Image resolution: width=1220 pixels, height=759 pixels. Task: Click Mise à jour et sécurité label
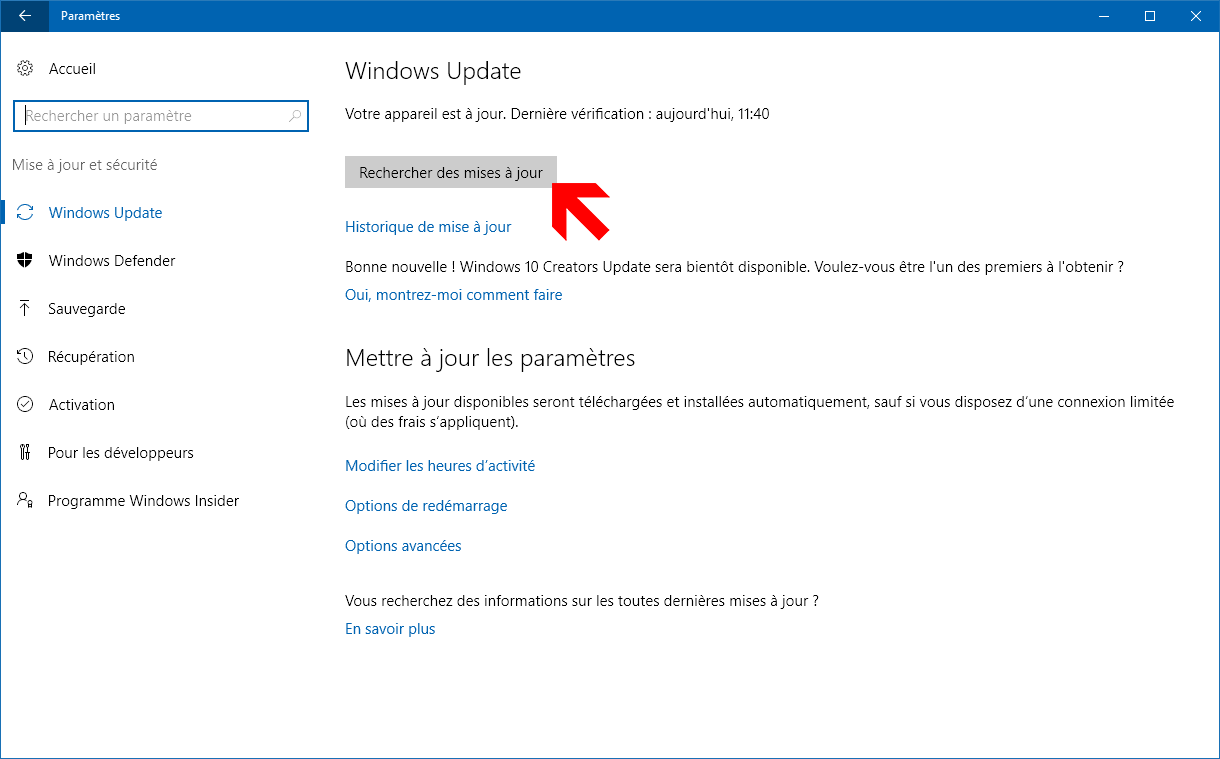pyautogui.click(x=85, y=165)
